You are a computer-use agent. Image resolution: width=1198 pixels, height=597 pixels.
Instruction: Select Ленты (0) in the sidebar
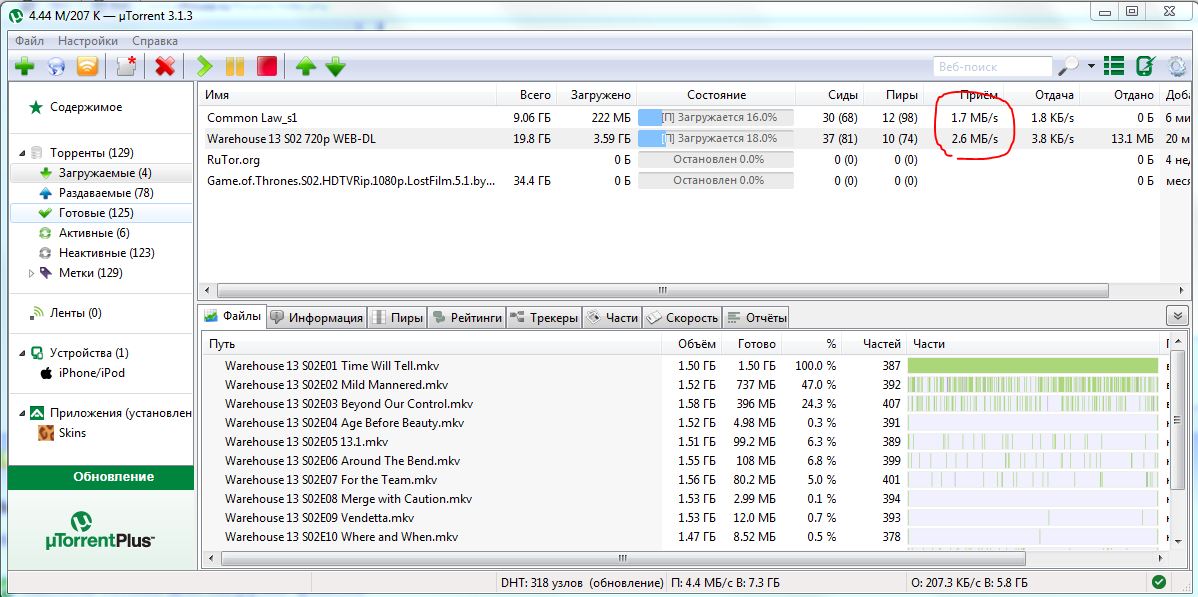pos(75,313)
